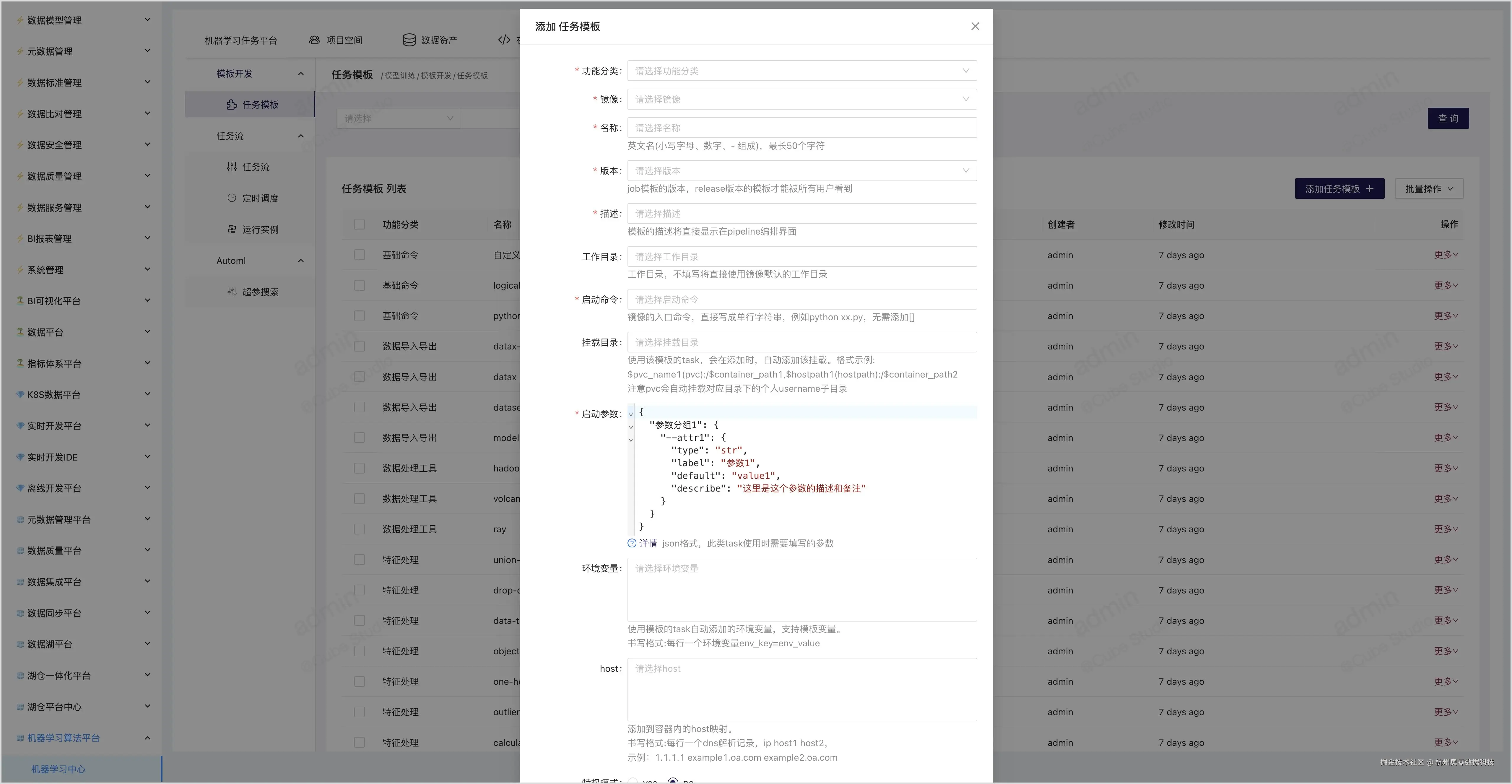Image resolution: width=1512 pixels, height=784 pixels.
Task: Collapse the first JSON fold arrow
Action: pyautogui.click(x=631, y=414)
